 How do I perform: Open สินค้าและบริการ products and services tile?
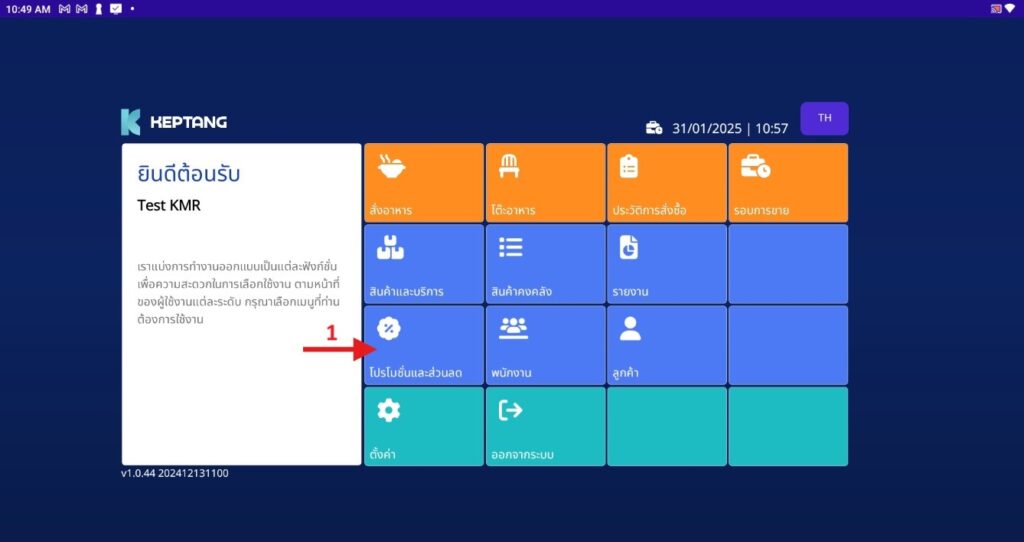423,264
